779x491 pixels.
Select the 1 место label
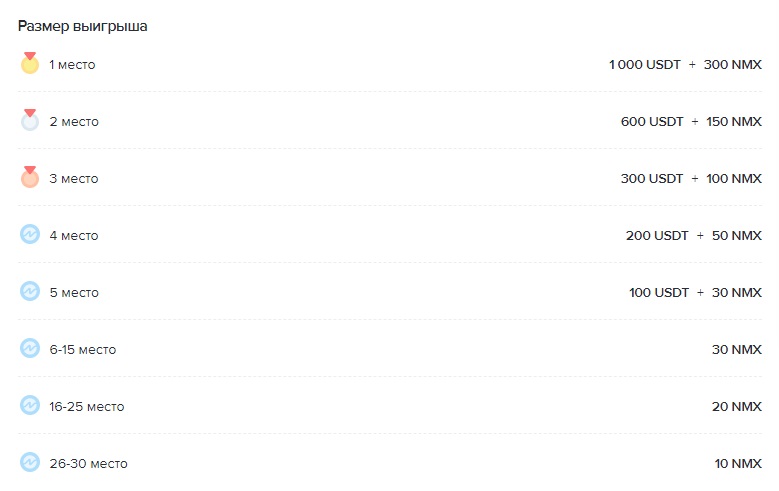pyautogui.click(x=72, y=65)
